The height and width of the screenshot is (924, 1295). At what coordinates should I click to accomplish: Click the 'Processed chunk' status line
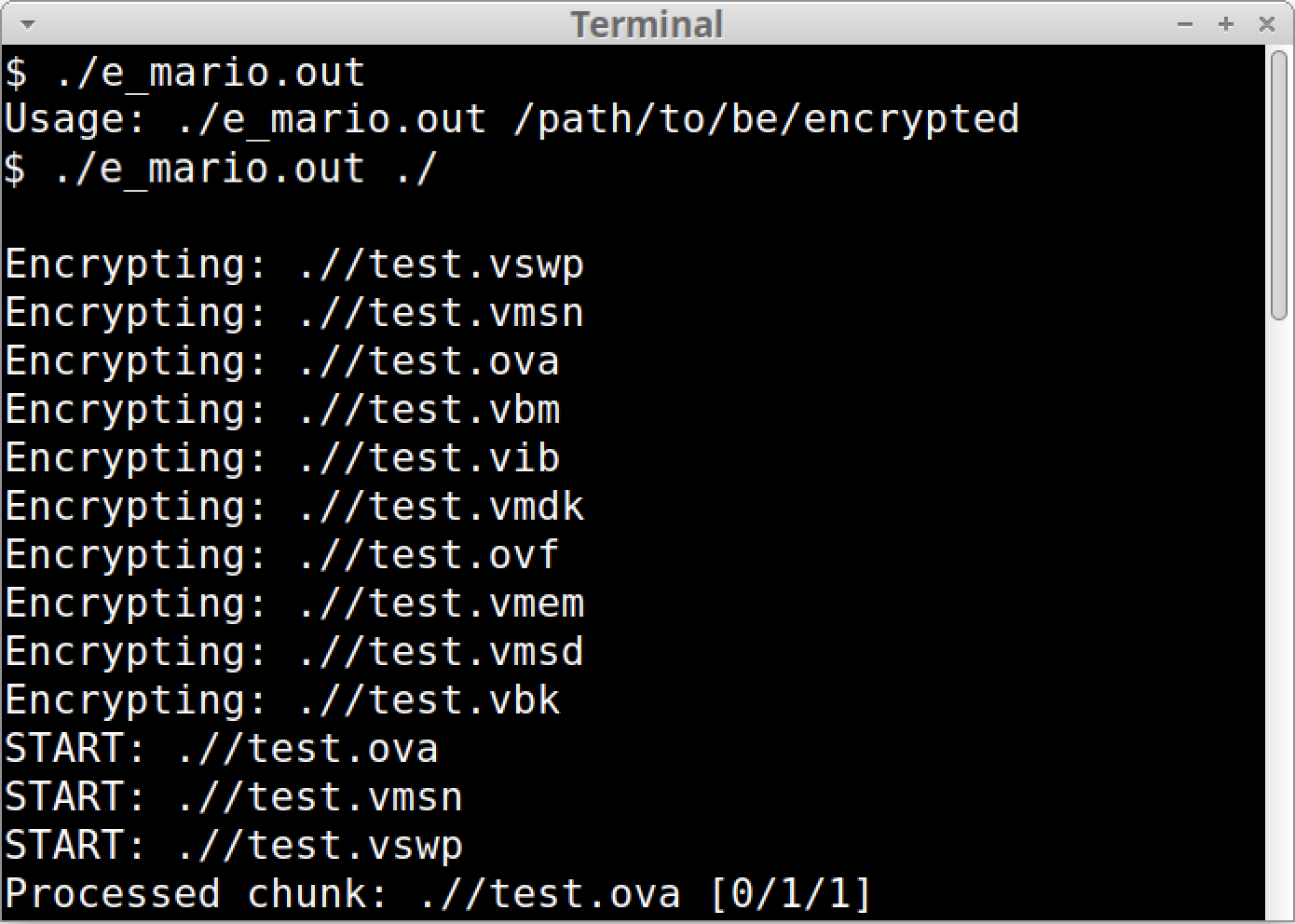point(436,893)
